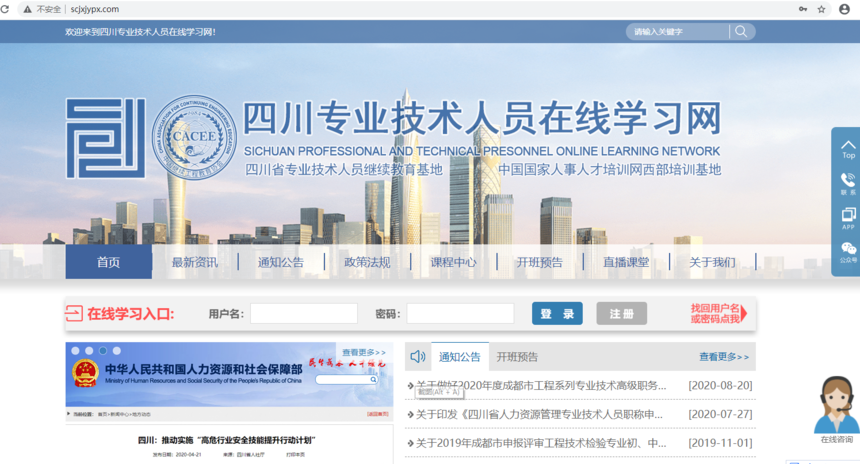Open the 直播课堂 navigation item
This screenshot has width=860, height=464.
626,262
